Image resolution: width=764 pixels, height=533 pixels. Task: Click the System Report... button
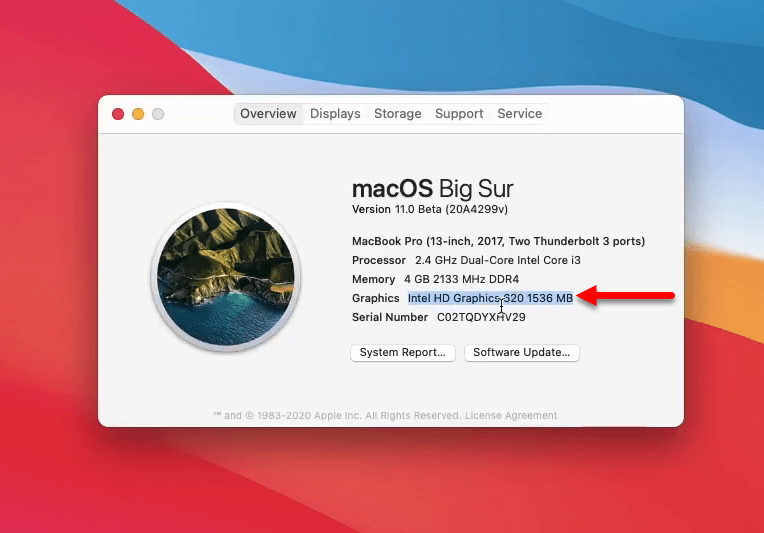click(x=402, y=352)
